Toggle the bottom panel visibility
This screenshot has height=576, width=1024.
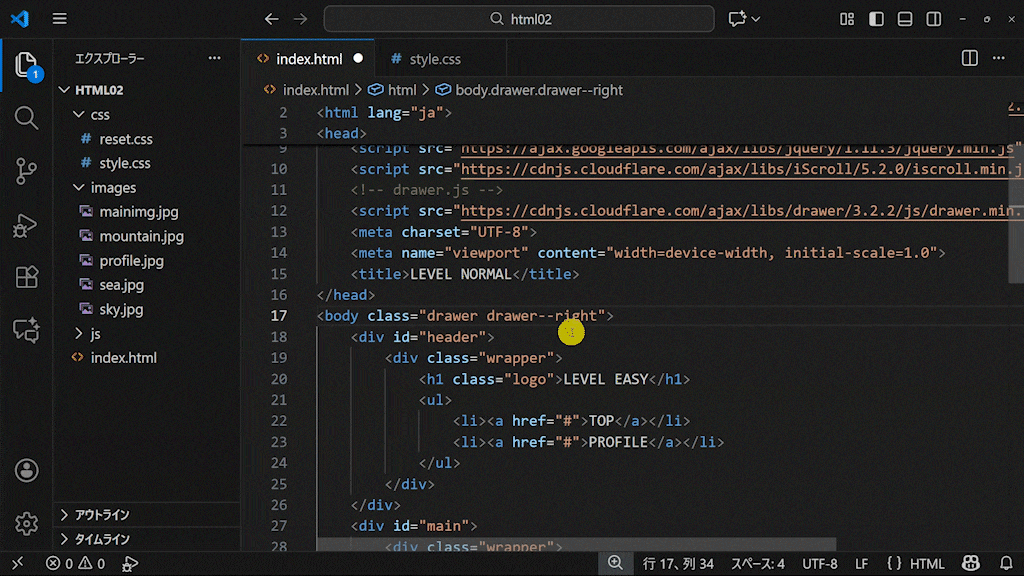905,19
